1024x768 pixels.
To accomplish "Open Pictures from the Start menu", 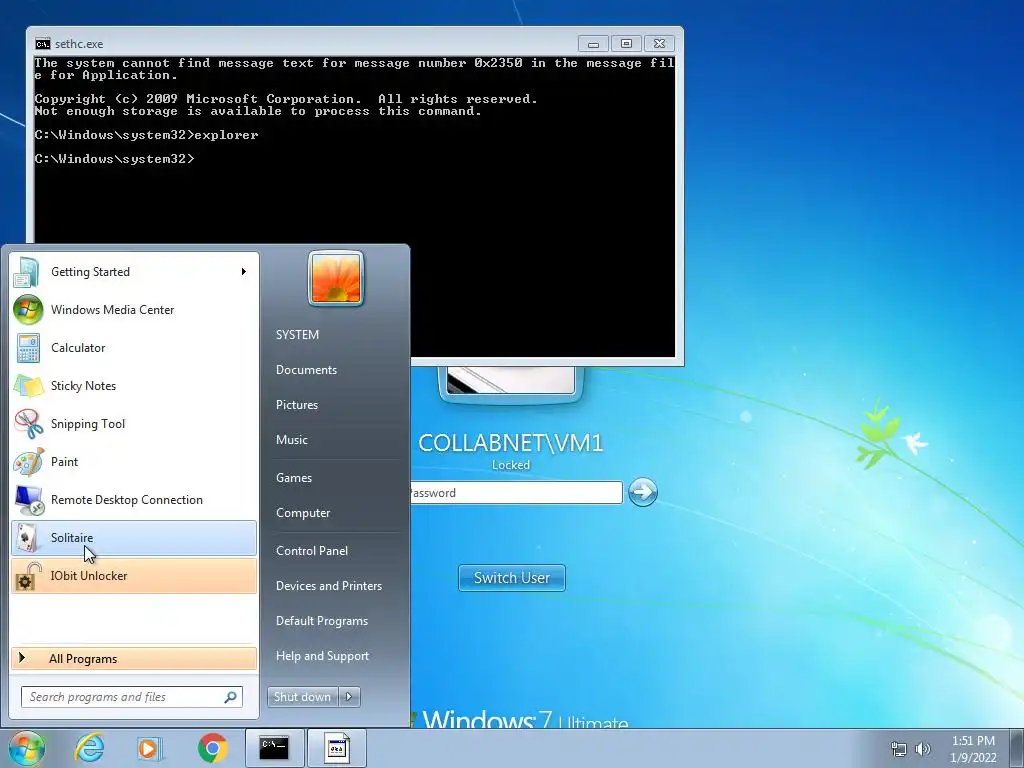I will (296, 405).
